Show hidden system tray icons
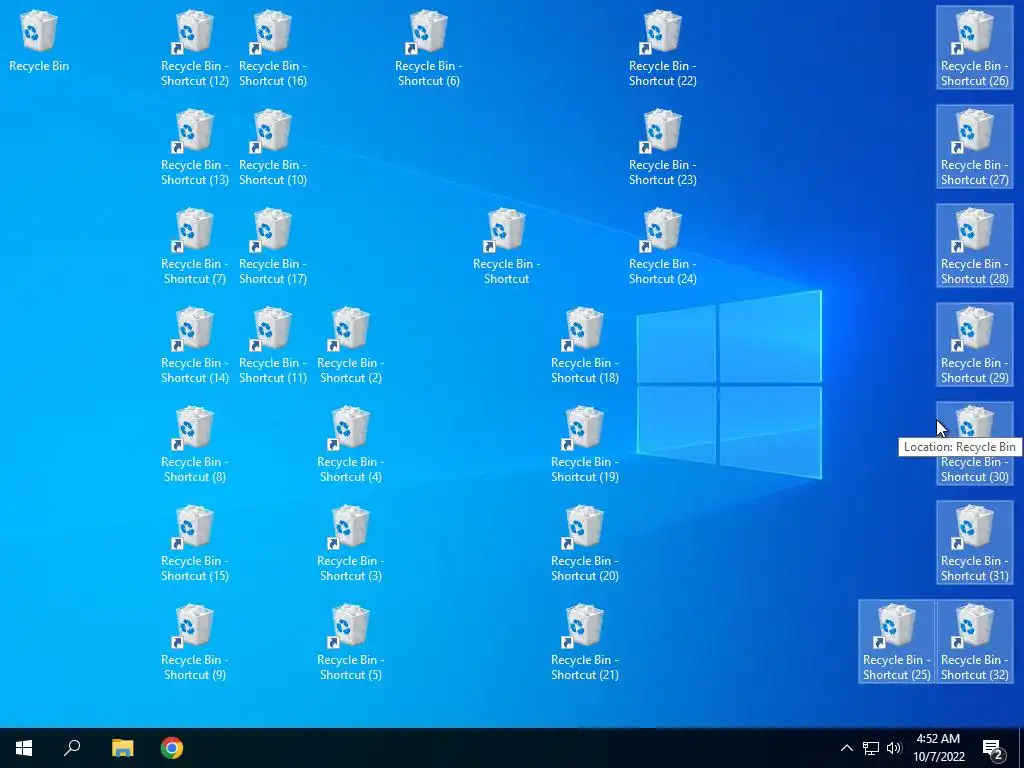This screenshot has width=1024, height=768. click(x=846, y=748)
